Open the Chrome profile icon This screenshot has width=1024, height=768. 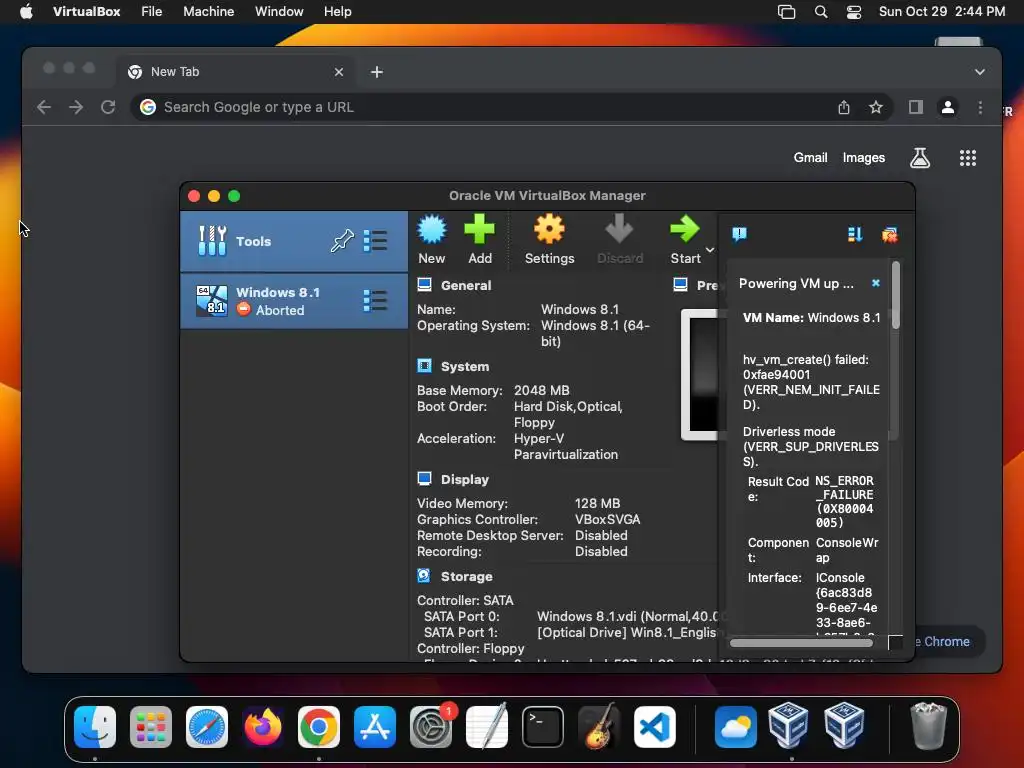pos(948,107)
